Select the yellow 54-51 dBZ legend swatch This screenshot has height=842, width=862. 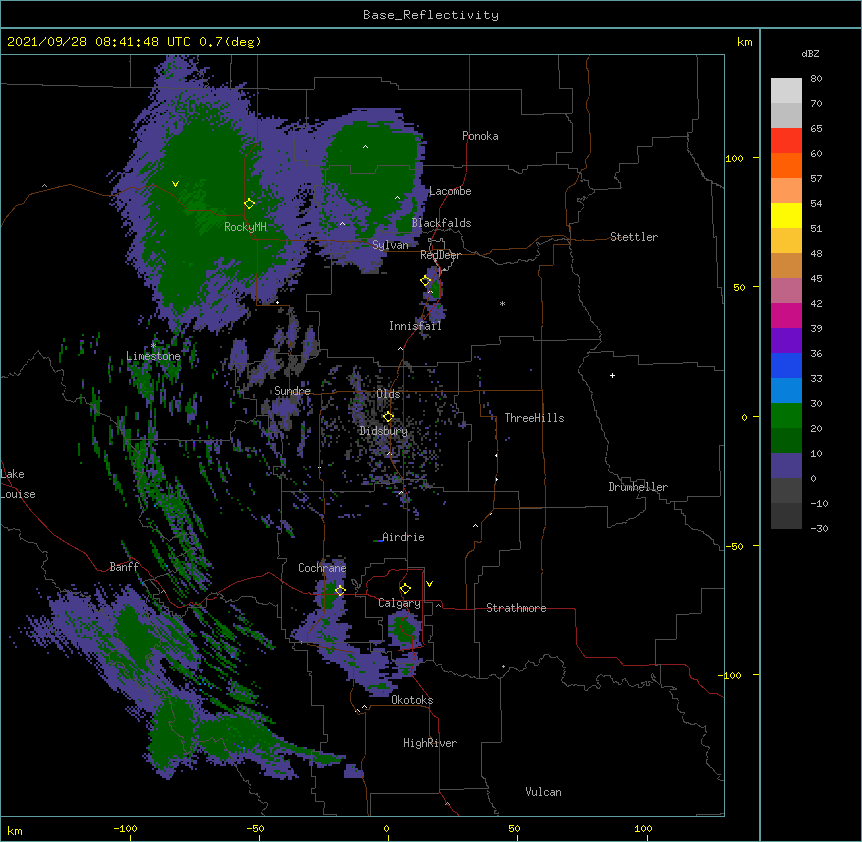coord(786,215)
